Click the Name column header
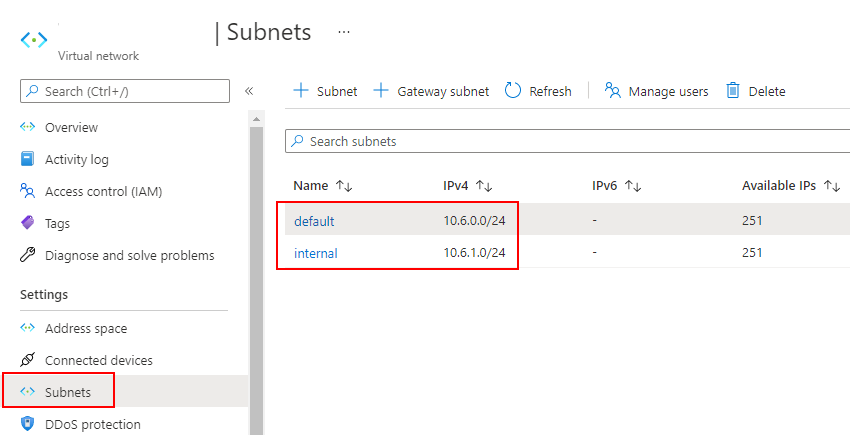 pos(311,186)
